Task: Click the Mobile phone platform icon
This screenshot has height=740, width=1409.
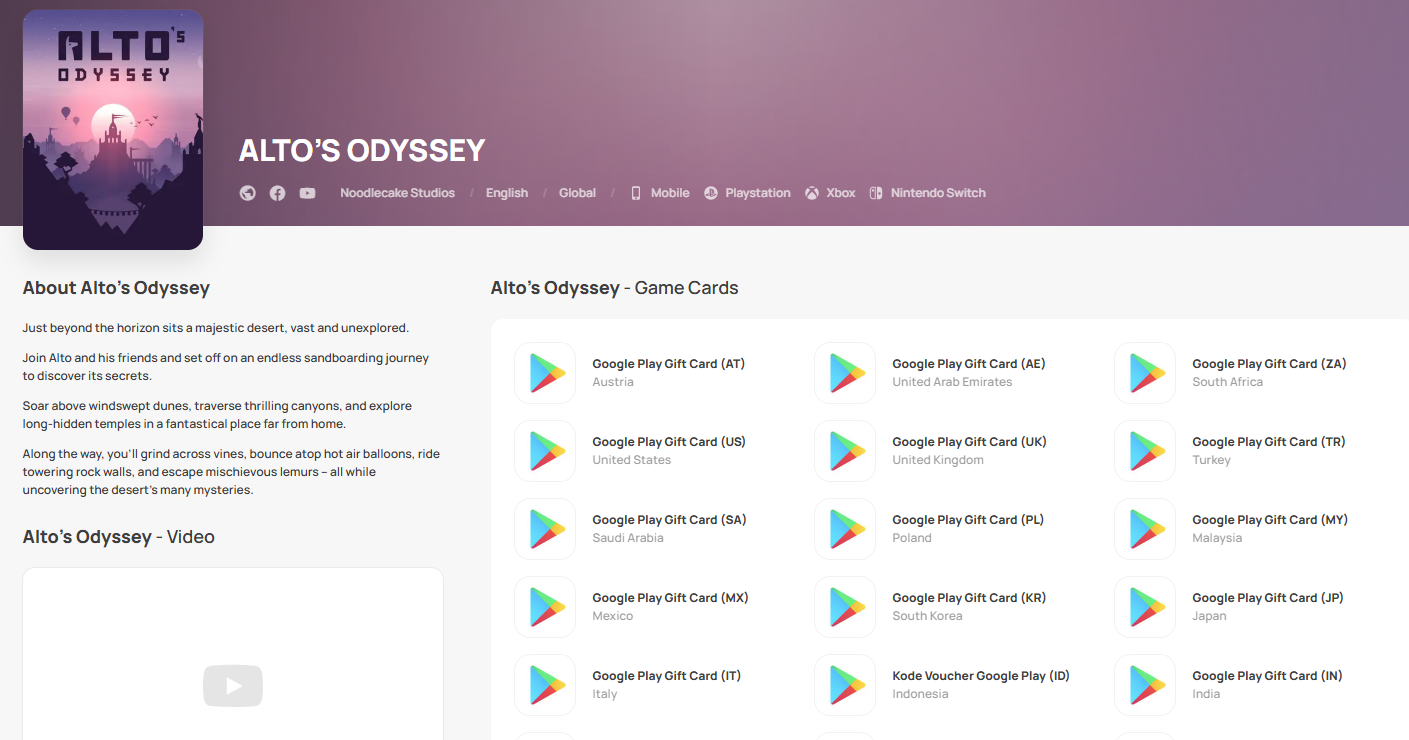Action: (636, 193)
